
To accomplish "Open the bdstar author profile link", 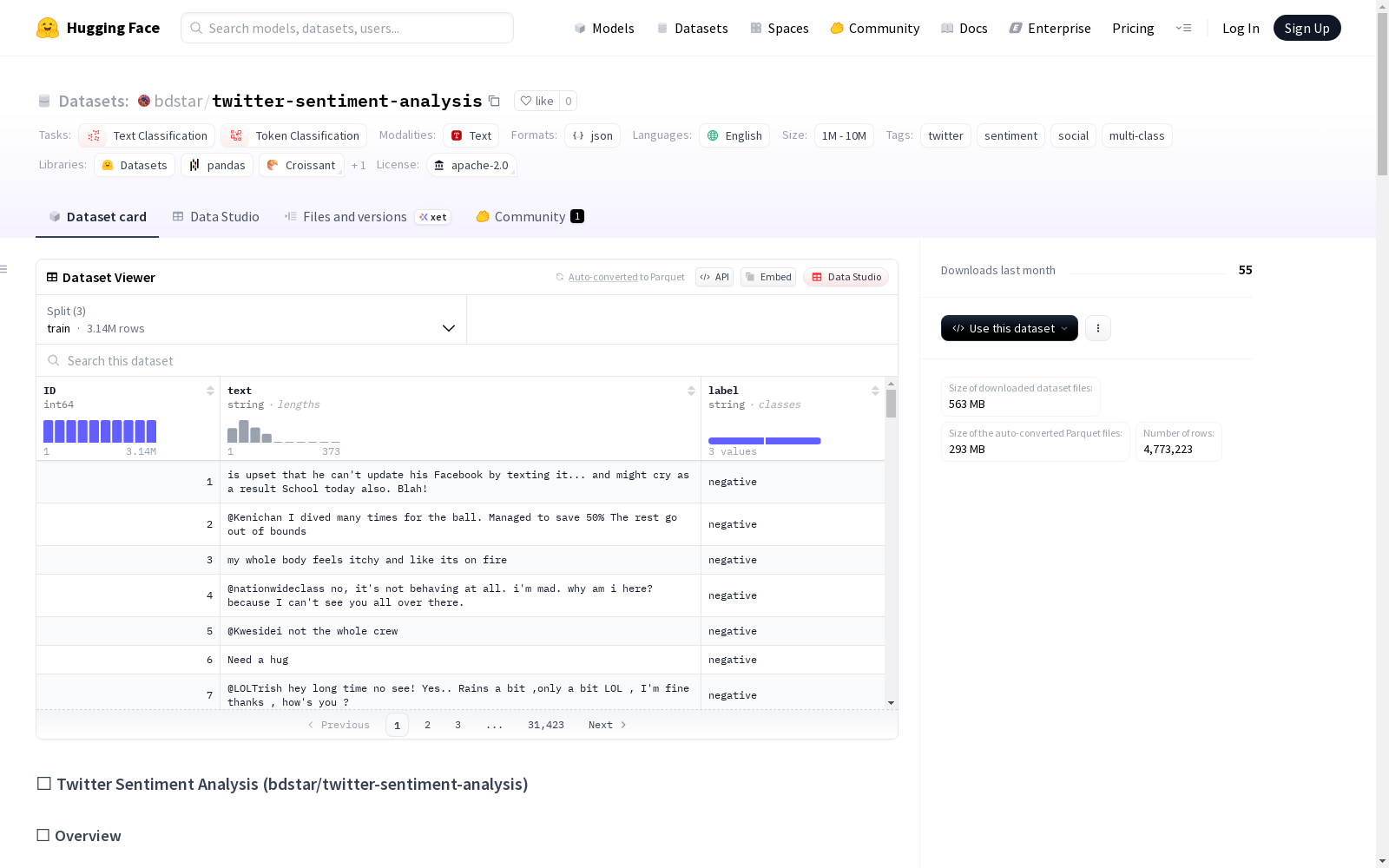I will pos(178,101).
